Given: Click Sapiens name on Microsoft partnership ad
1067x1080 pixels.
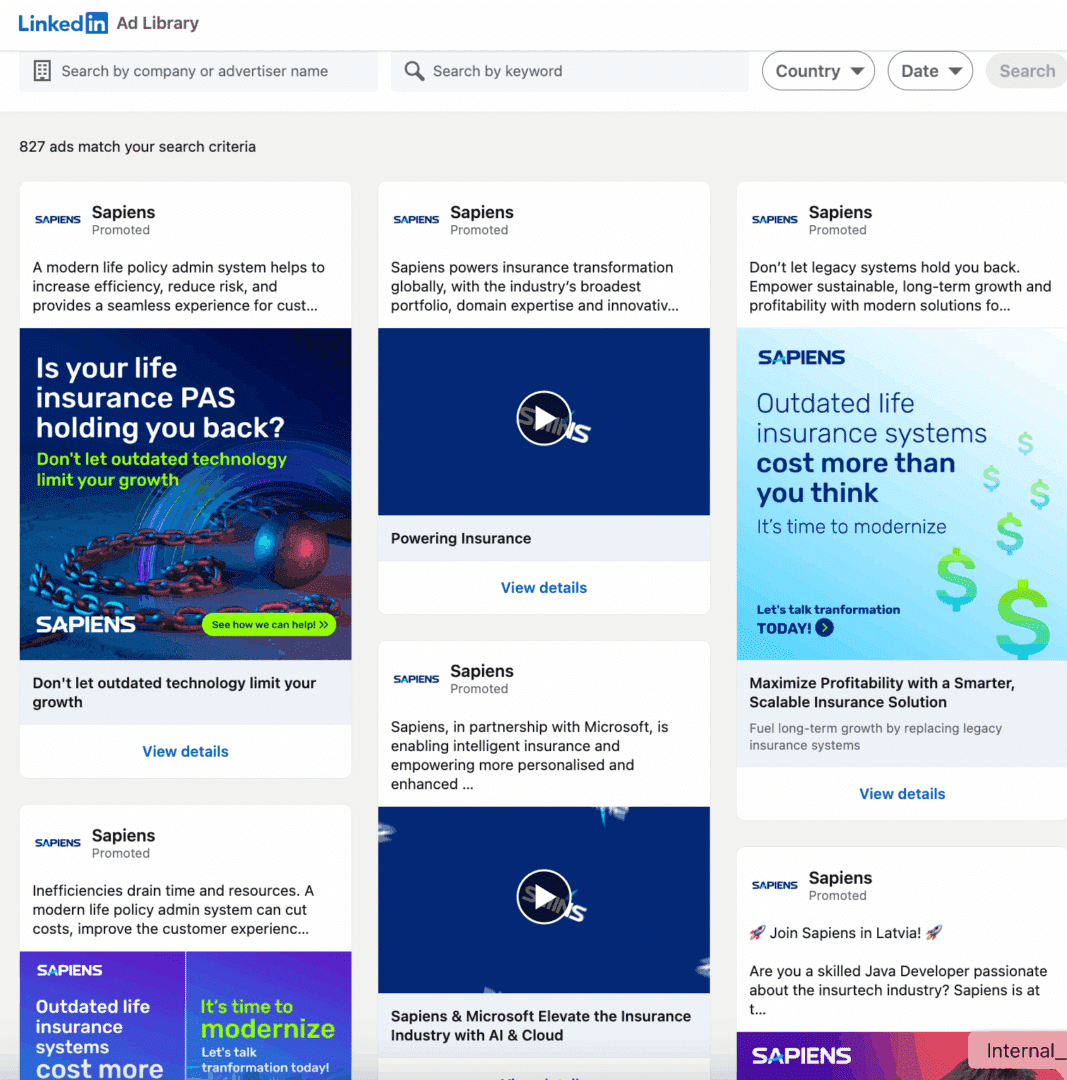Looking at the screenshot, I should (481, 671).
